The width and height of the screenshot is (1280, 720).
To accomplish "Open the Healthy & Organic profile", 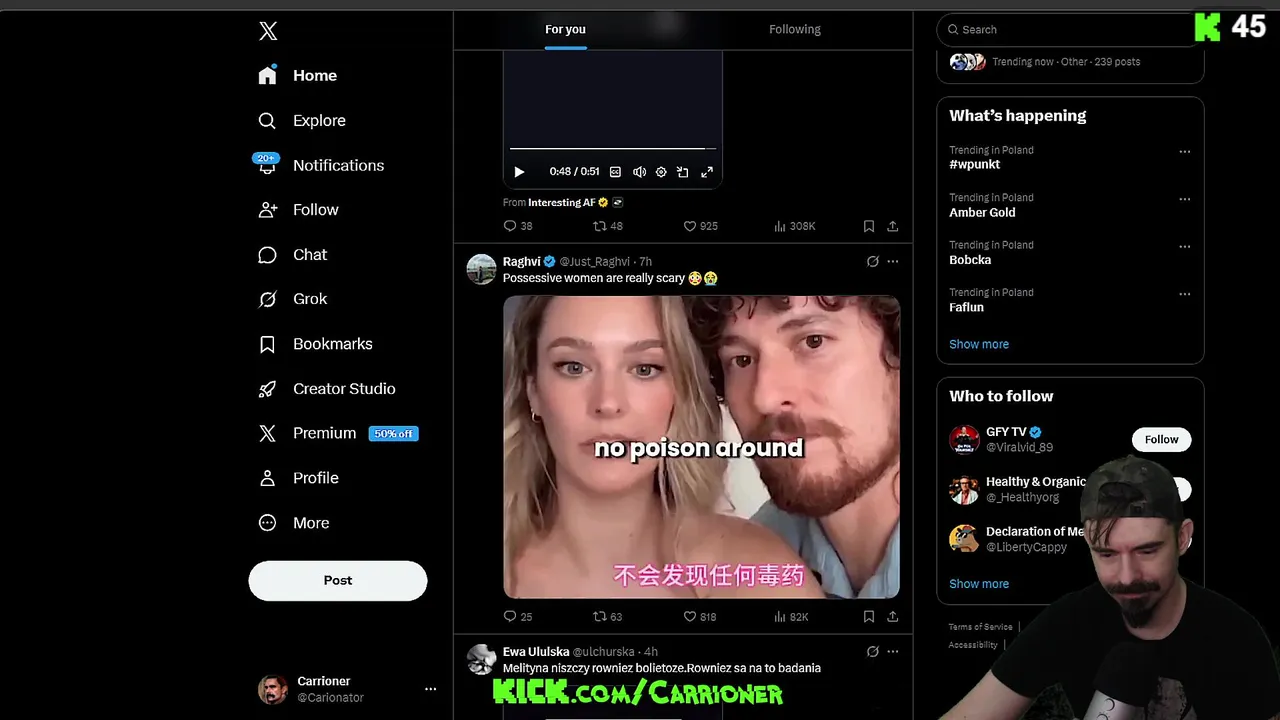I will [x=1035, y=482].
